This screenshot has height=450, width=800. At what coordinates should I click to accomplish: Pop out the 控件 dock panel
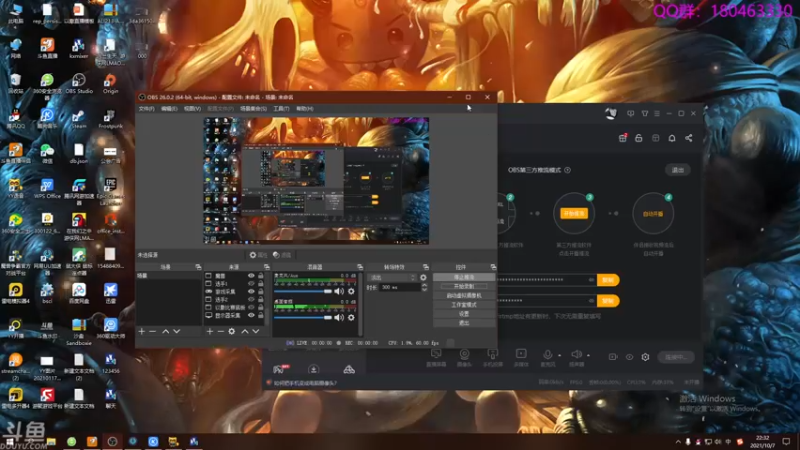pos(493,267)
